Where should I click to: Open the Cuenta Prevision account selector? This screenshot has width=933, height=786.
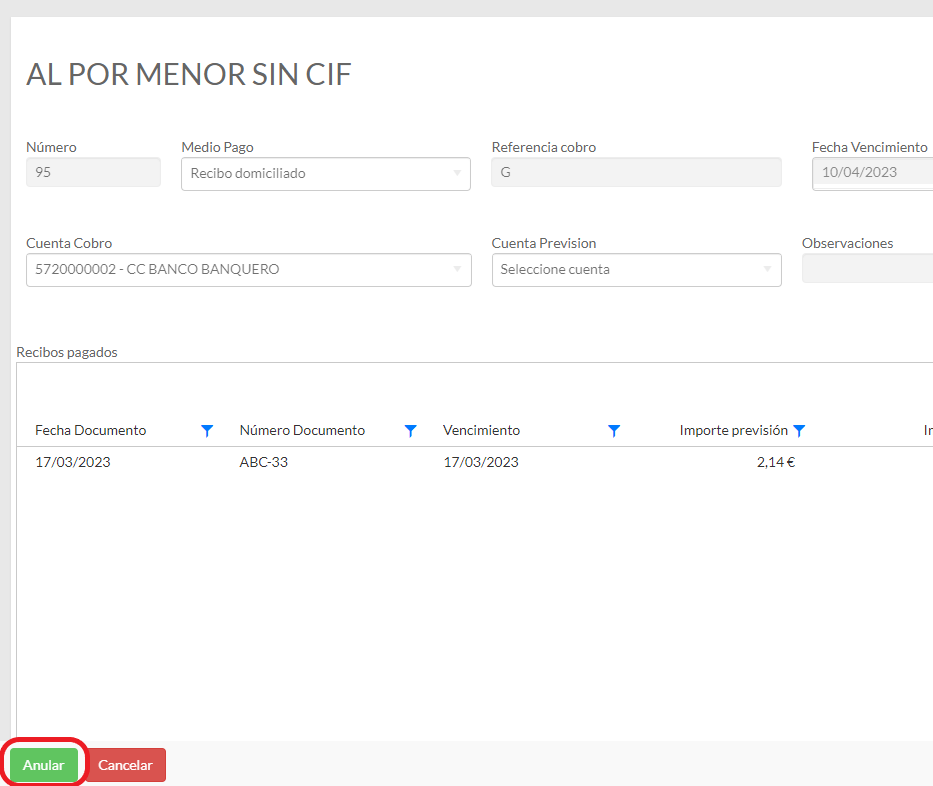tap(636, 270)
